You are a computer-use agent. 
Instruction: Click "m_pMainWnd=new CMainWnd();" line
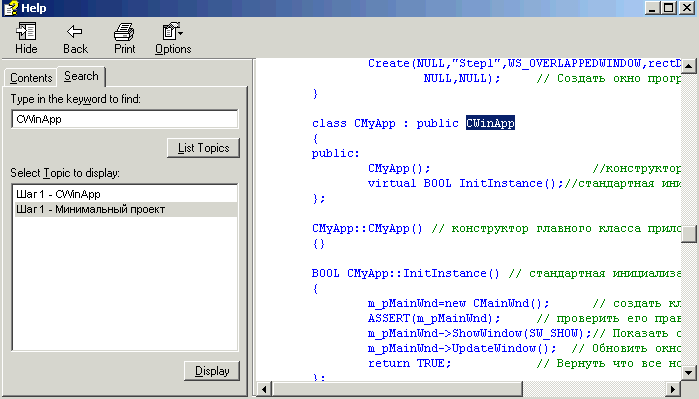point(458,303)
